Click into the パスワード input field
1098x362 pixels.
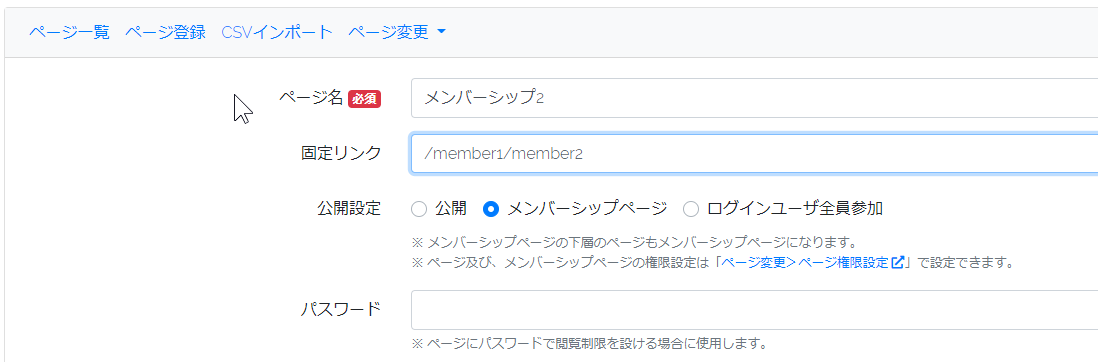754,309
